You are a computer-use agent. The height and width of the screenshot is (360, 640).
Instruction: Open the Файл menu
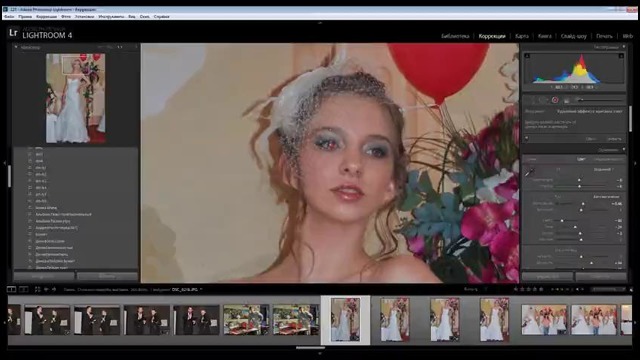9,17
